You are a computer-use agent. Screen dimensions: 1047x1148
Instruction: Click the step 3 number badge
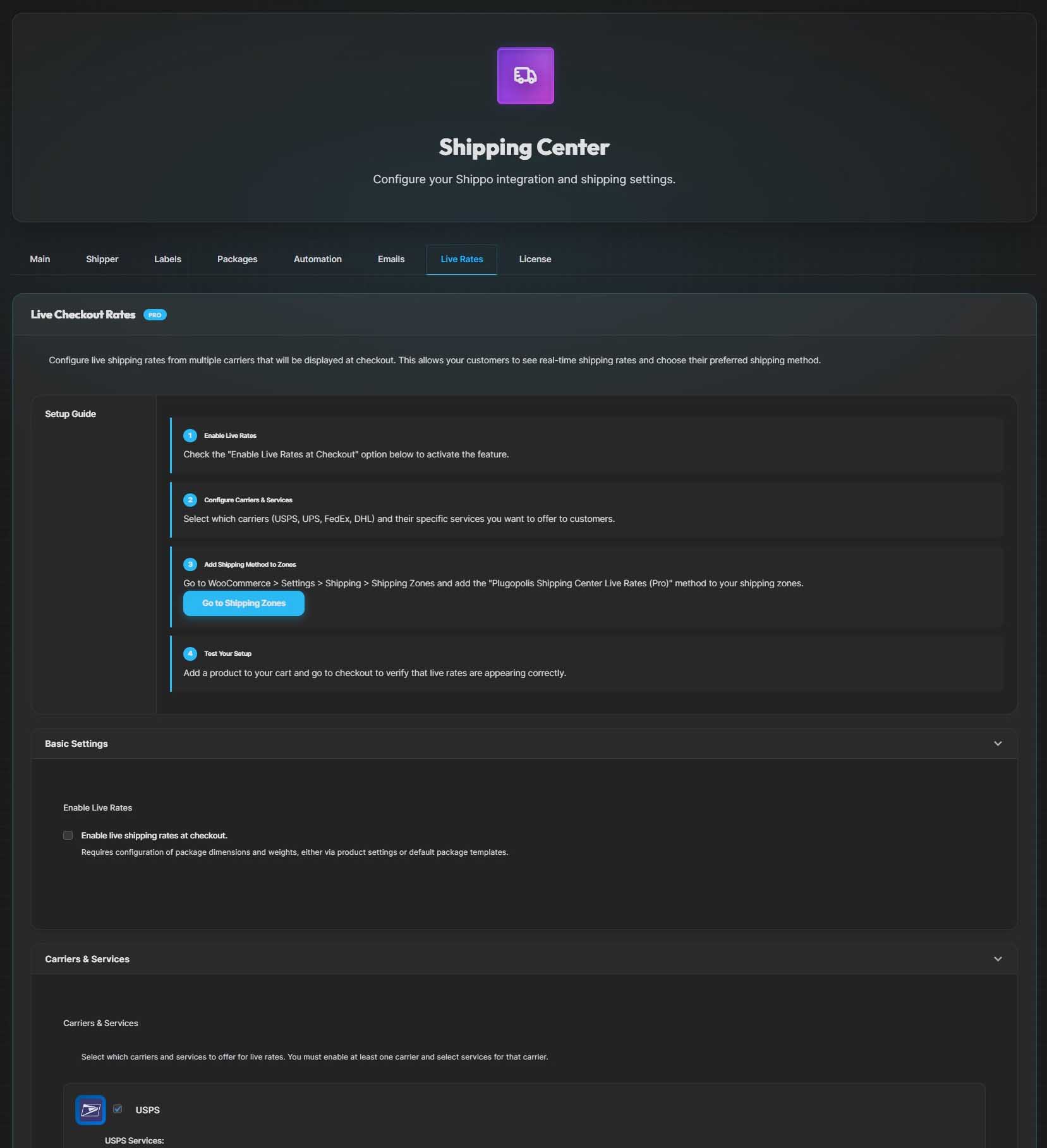[190, 564]
